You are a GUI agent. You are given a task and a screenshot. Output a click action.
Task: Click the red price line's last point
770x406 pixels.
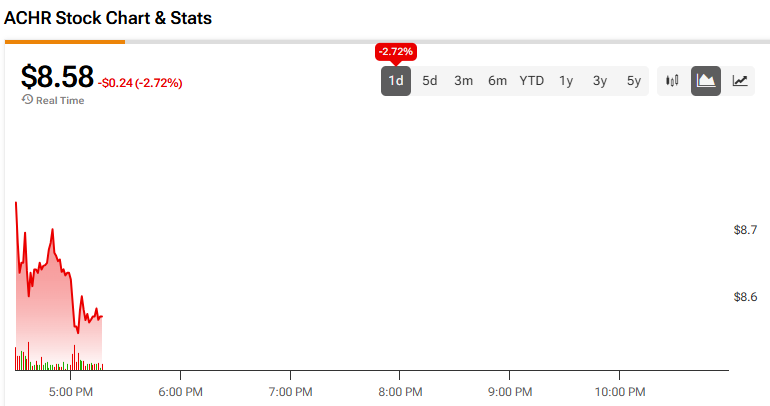[x=102, y=316]
